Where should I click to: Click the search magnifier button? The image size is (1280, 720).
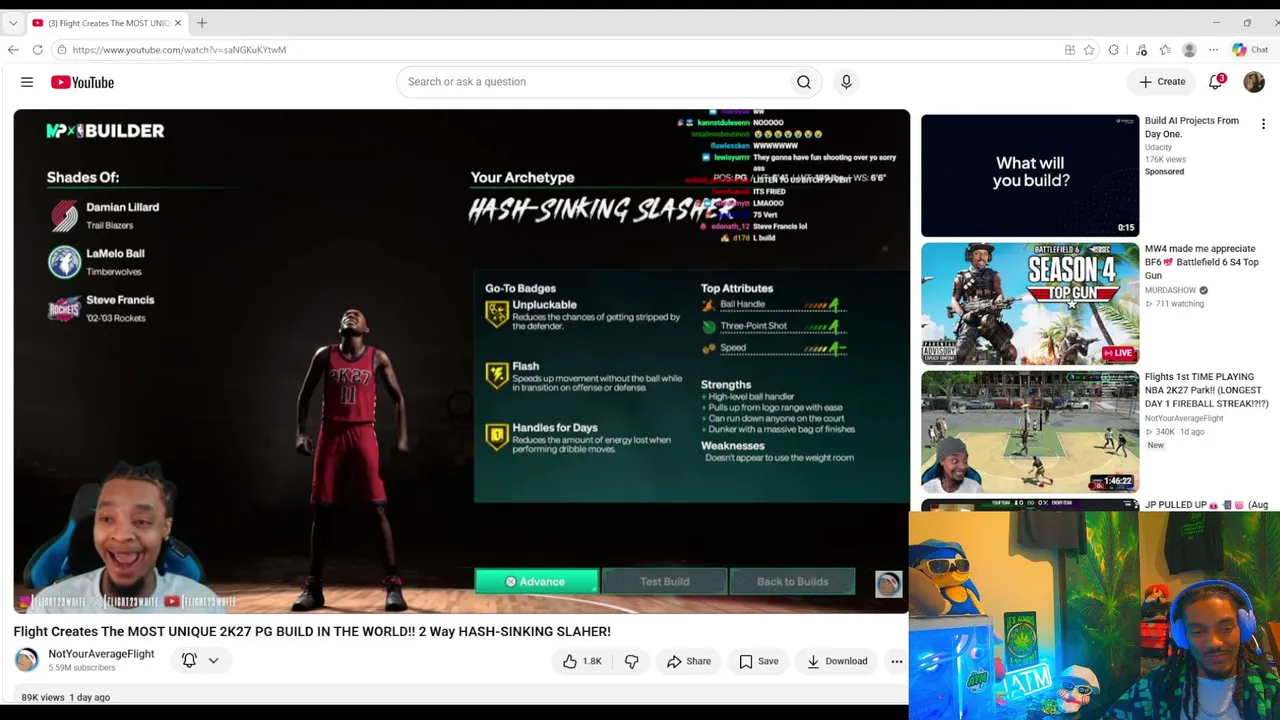pos(803,82)
